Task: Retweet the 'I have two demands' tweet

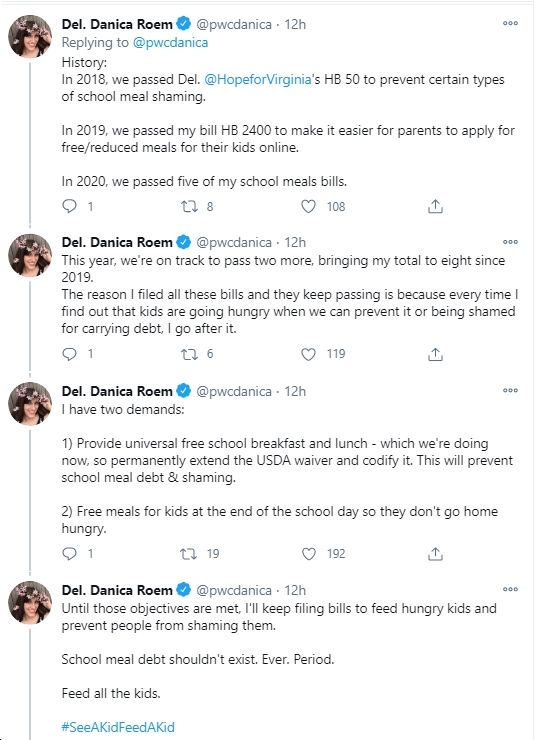Action: pos(188,554)
